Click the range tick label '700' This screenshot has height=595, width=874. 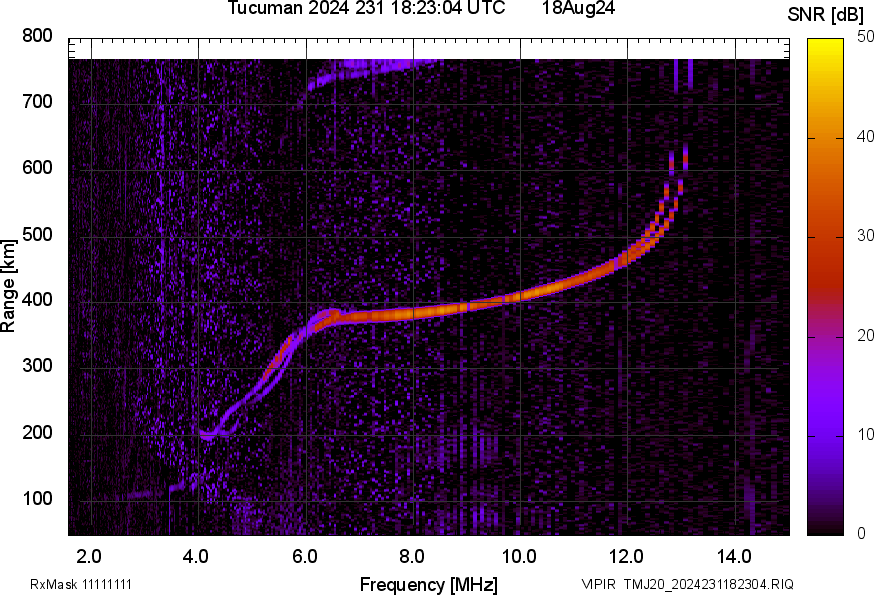coord(37,101)
